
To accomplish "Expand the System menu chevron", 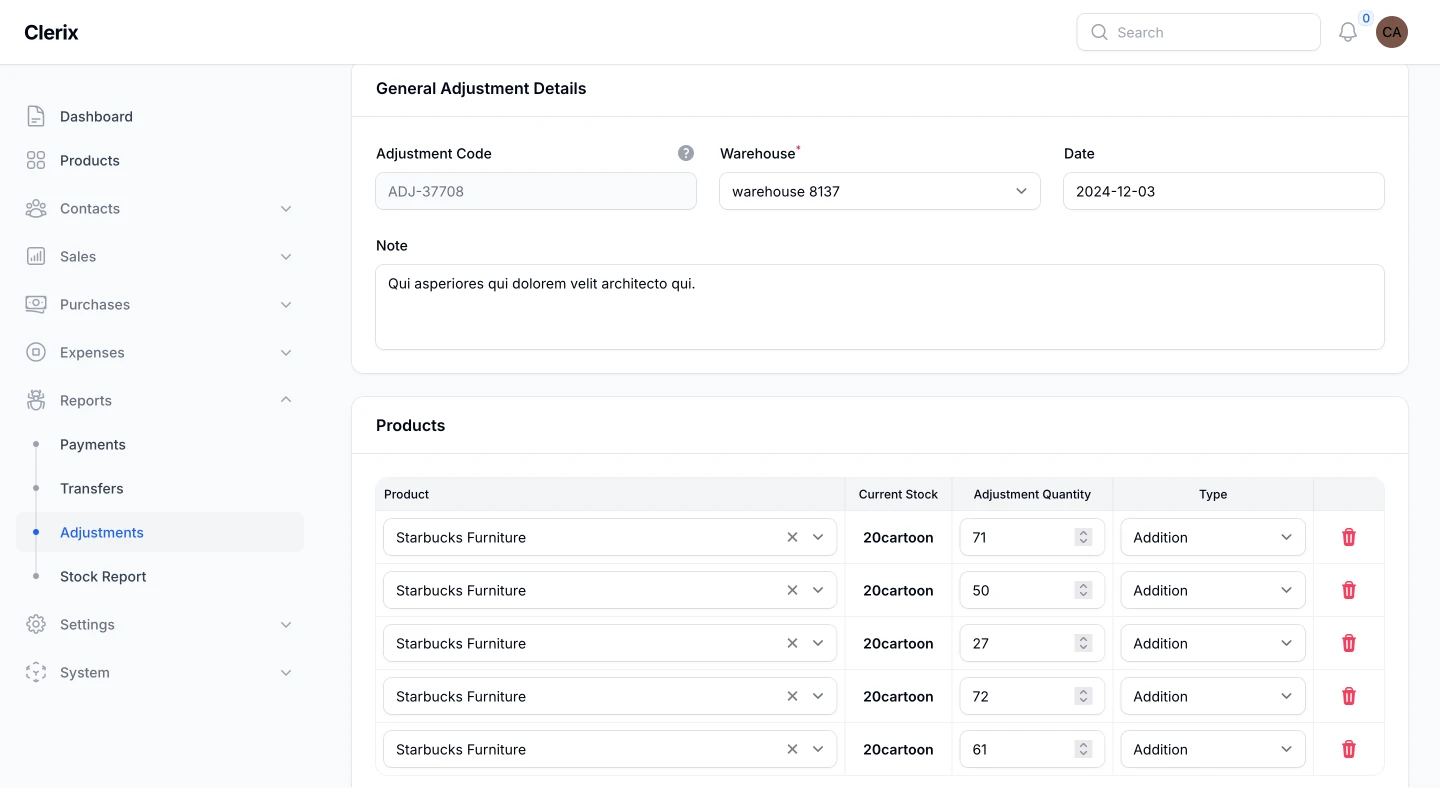I will click(x=286, y=672).
